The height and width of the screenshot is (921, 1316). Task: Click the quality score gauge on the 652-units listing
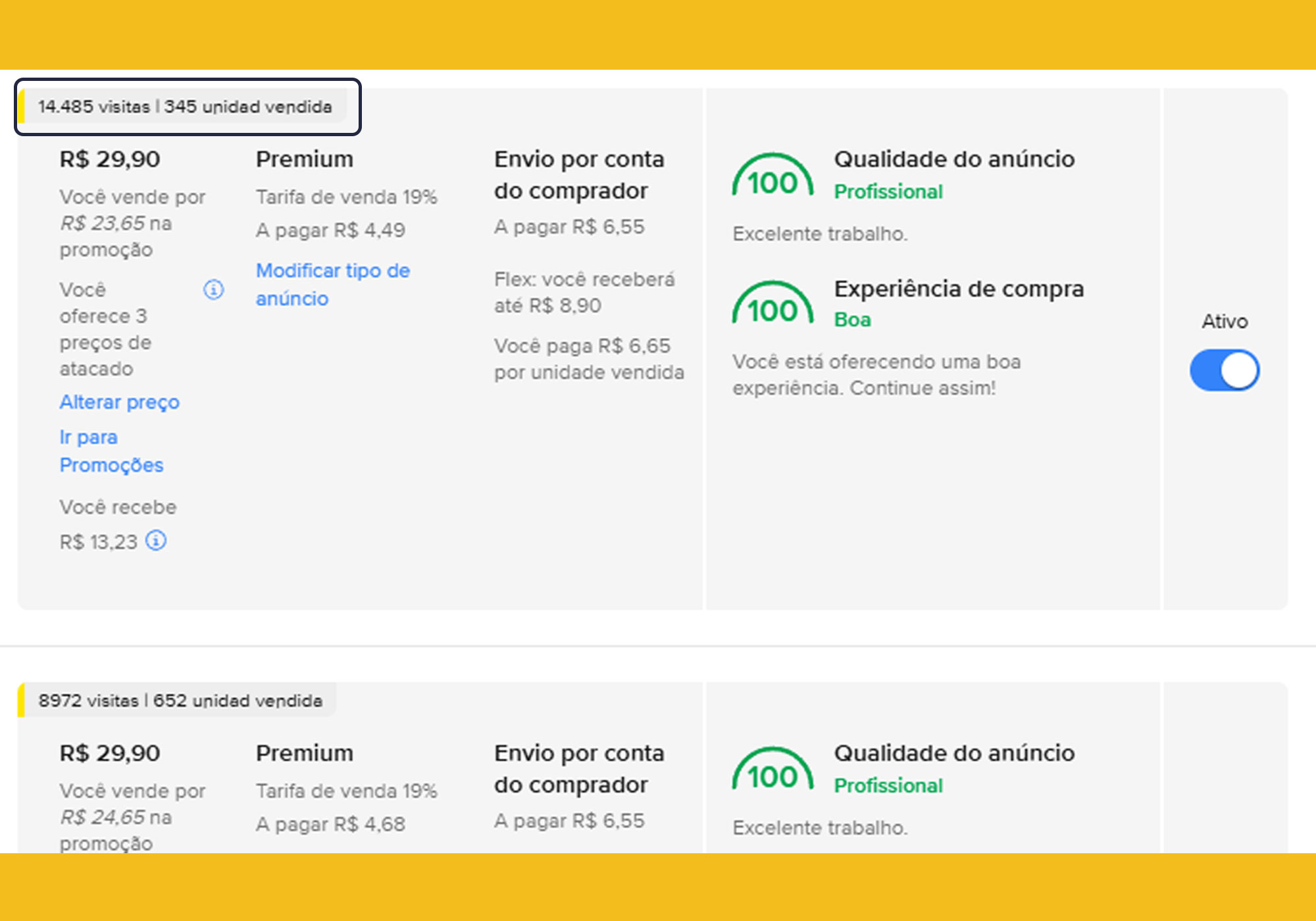pos(772,770)
